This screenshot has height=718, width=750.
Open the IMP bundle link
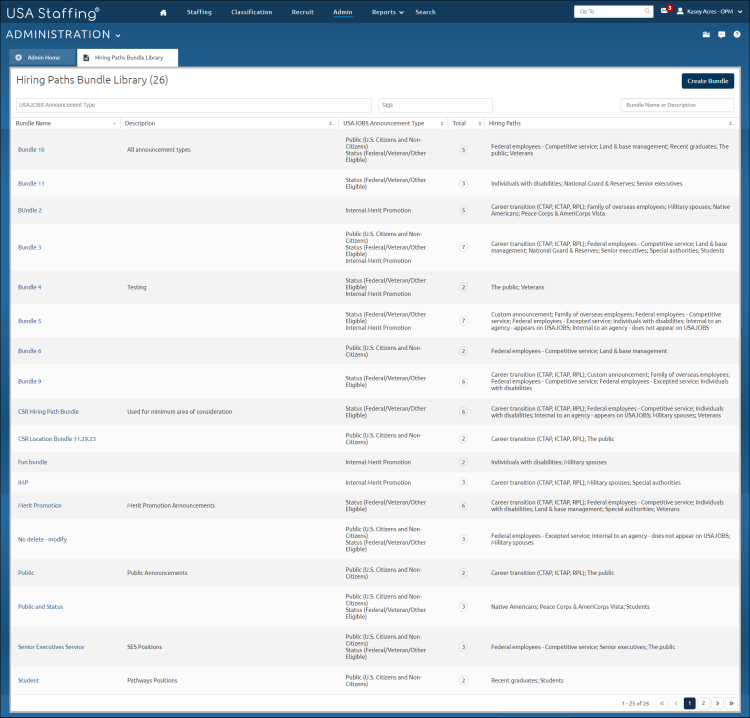coord(23,483)
